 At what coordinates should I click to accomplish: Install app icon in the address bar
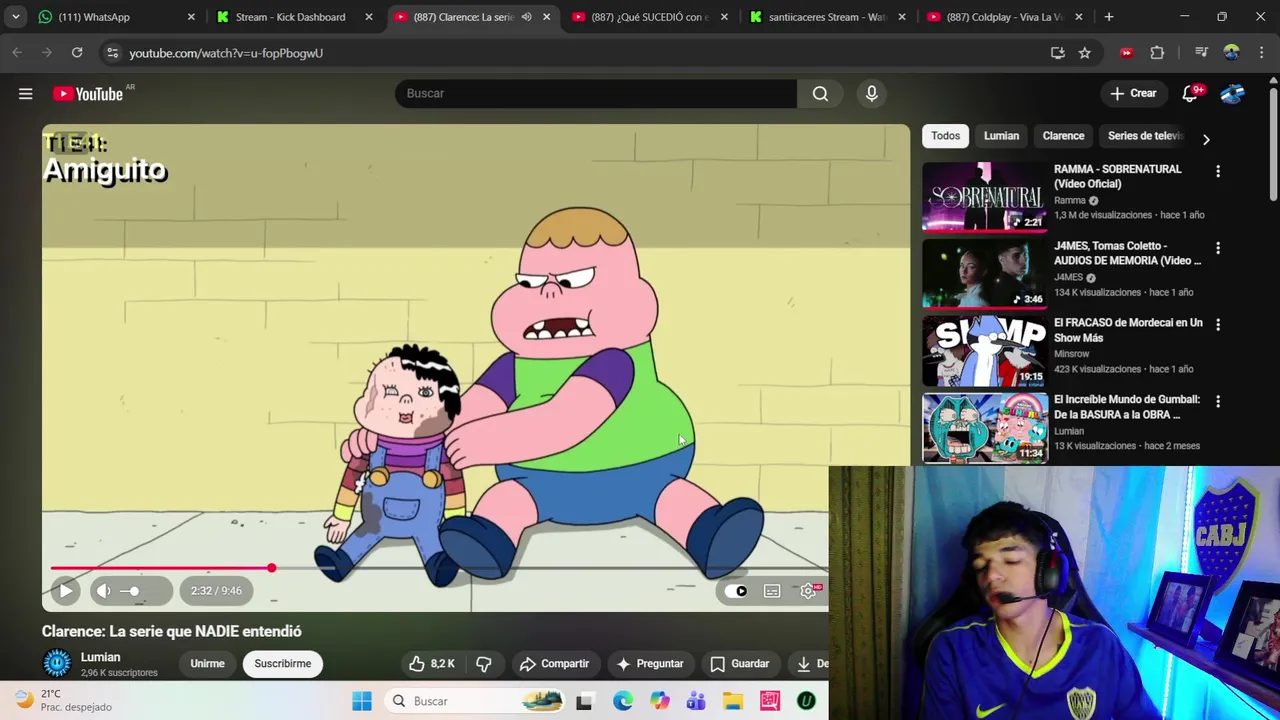tap(1058, 53)
